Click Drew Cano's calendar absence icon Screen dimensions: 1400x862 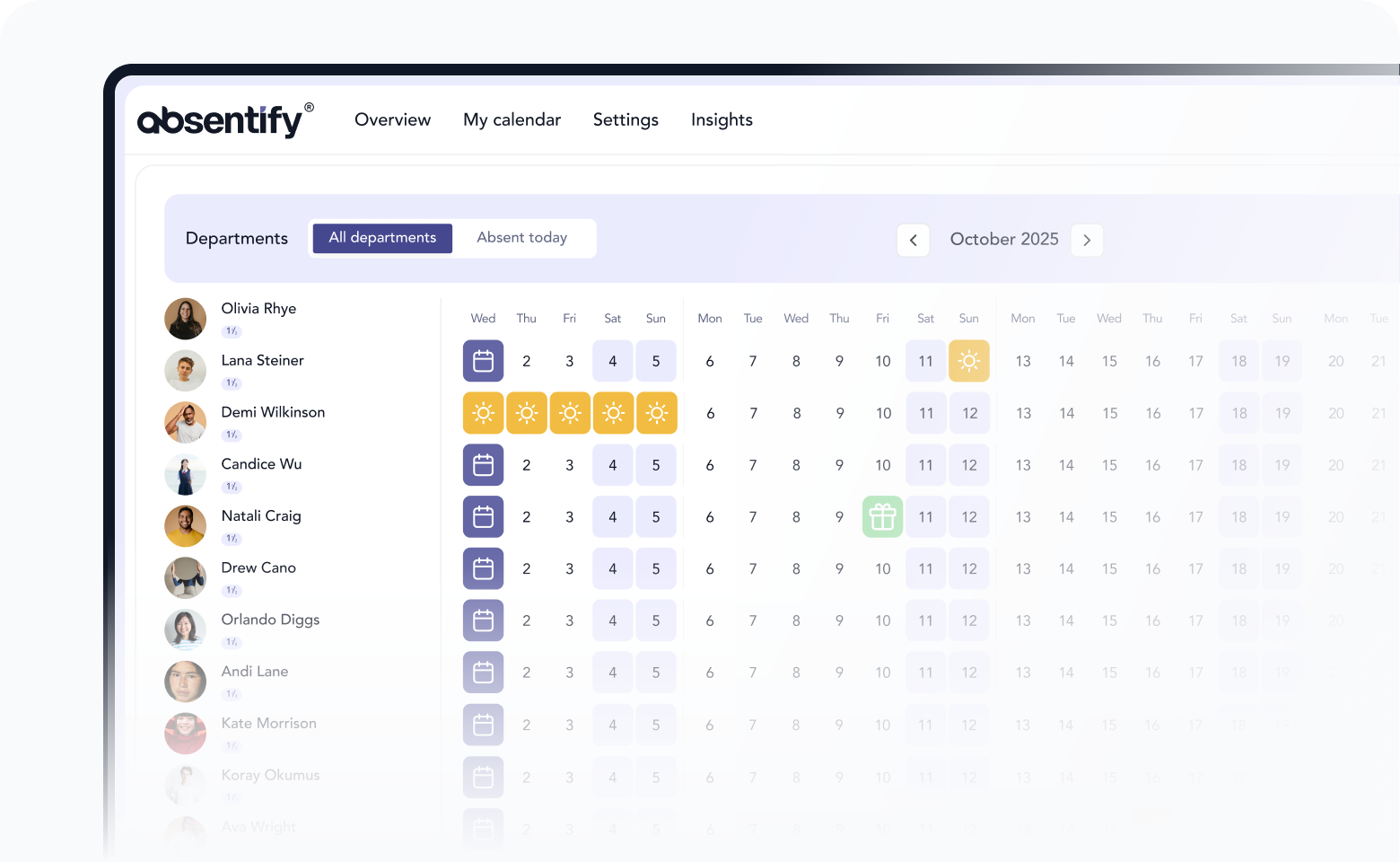coord(483,568)
